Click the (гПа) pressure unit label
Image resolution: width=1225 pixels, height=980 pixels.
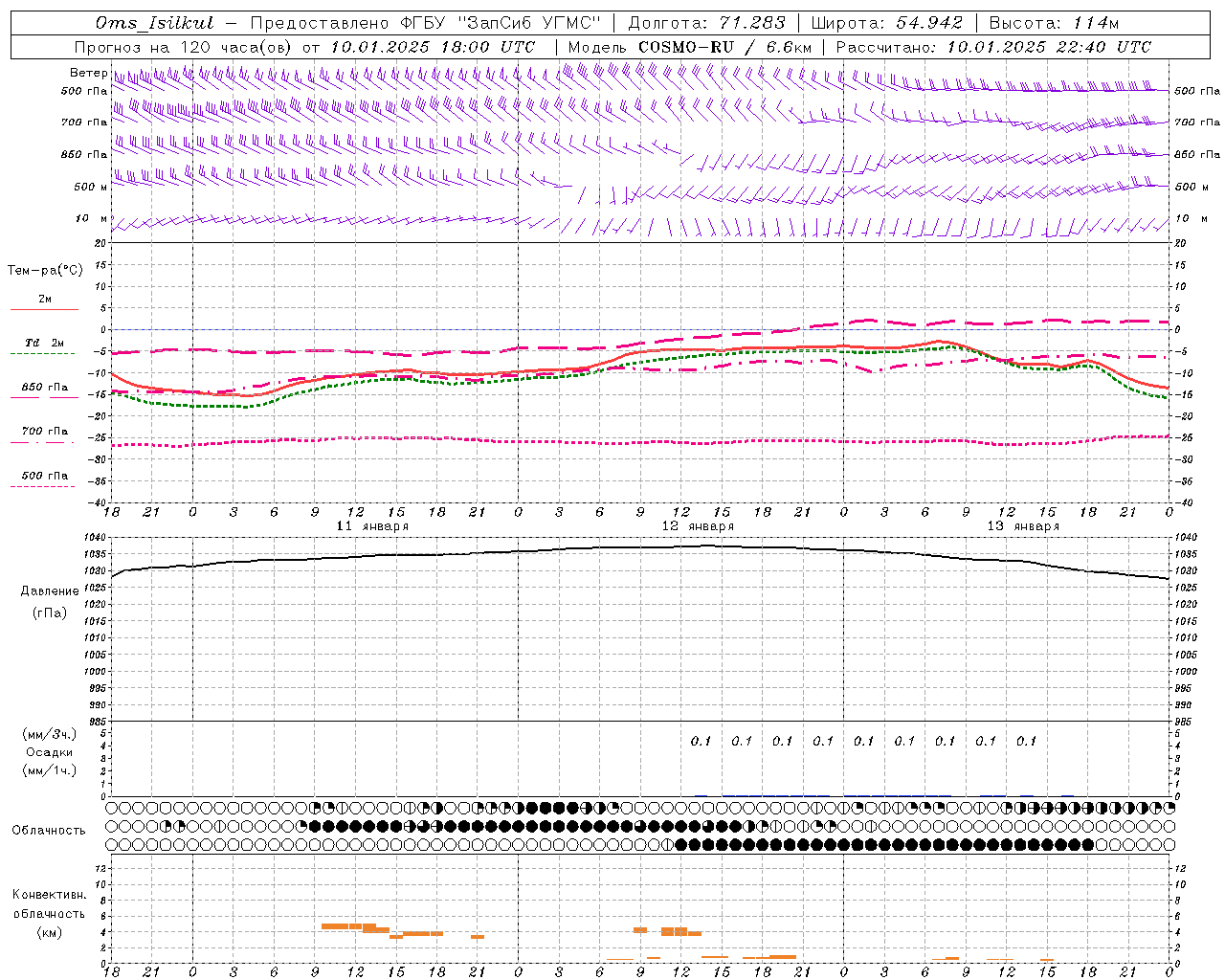50,613
